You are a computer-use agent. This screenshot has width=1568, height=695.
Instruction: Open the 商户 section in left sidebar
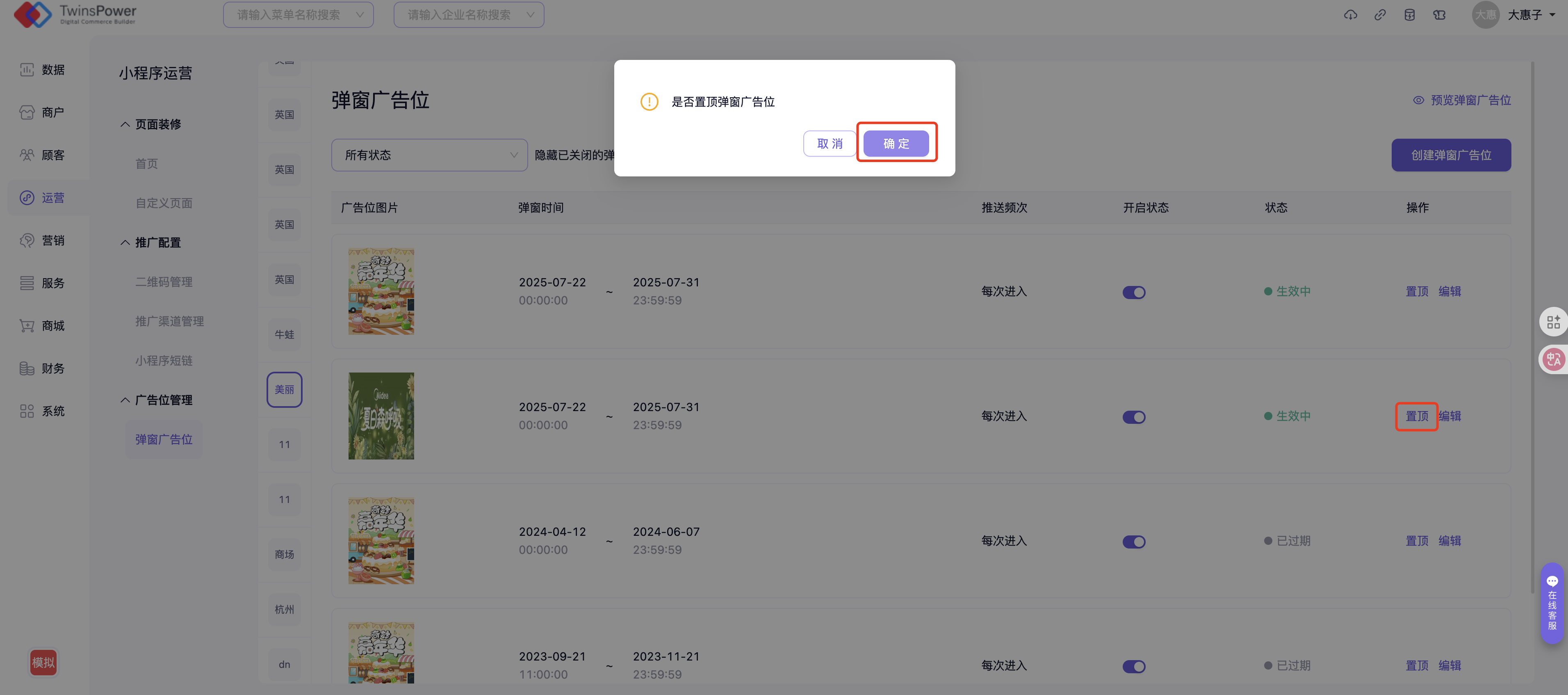[43, 113]
